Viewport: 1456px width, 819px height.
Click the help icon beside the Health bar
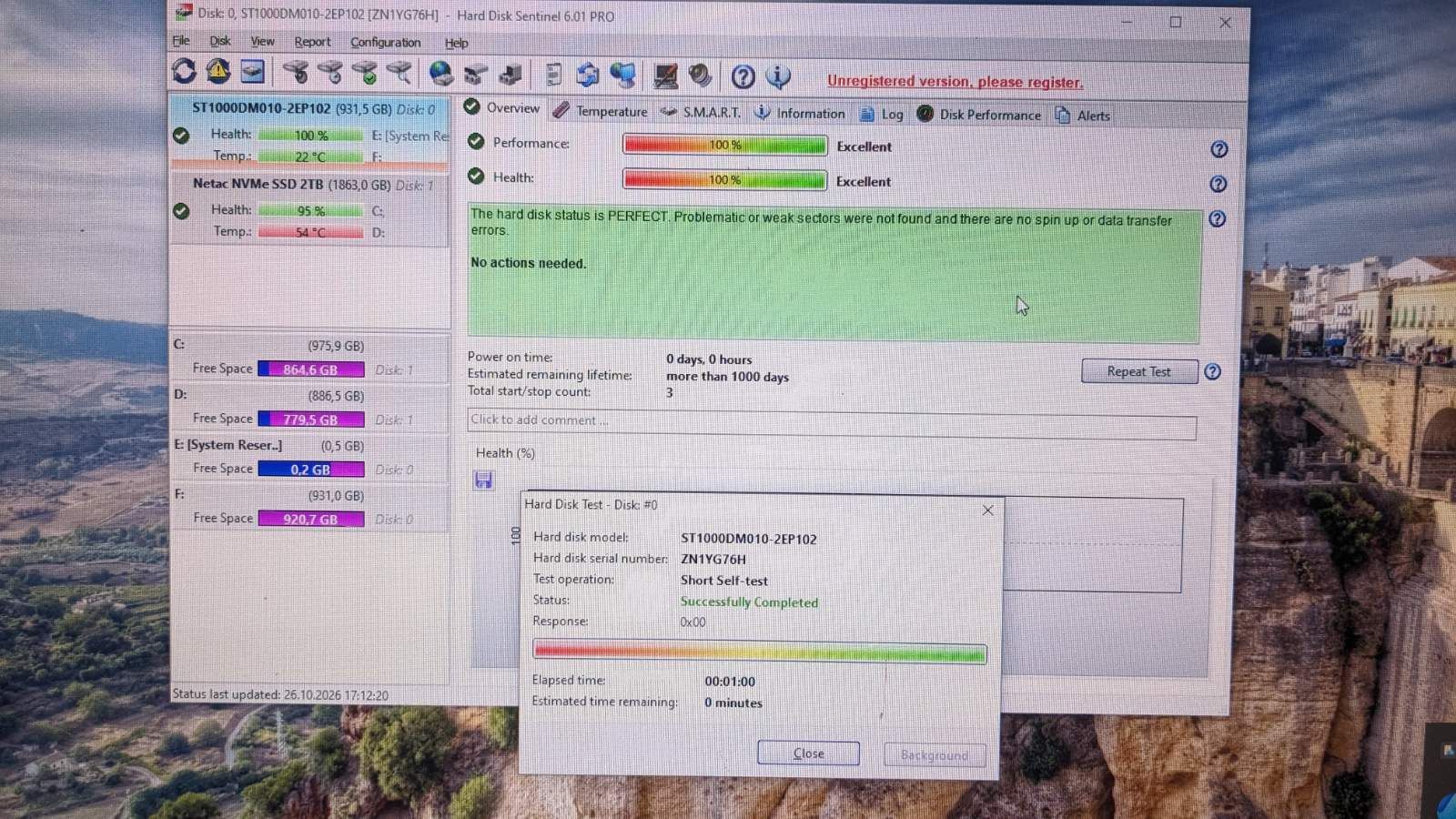tap(1218, 184)
